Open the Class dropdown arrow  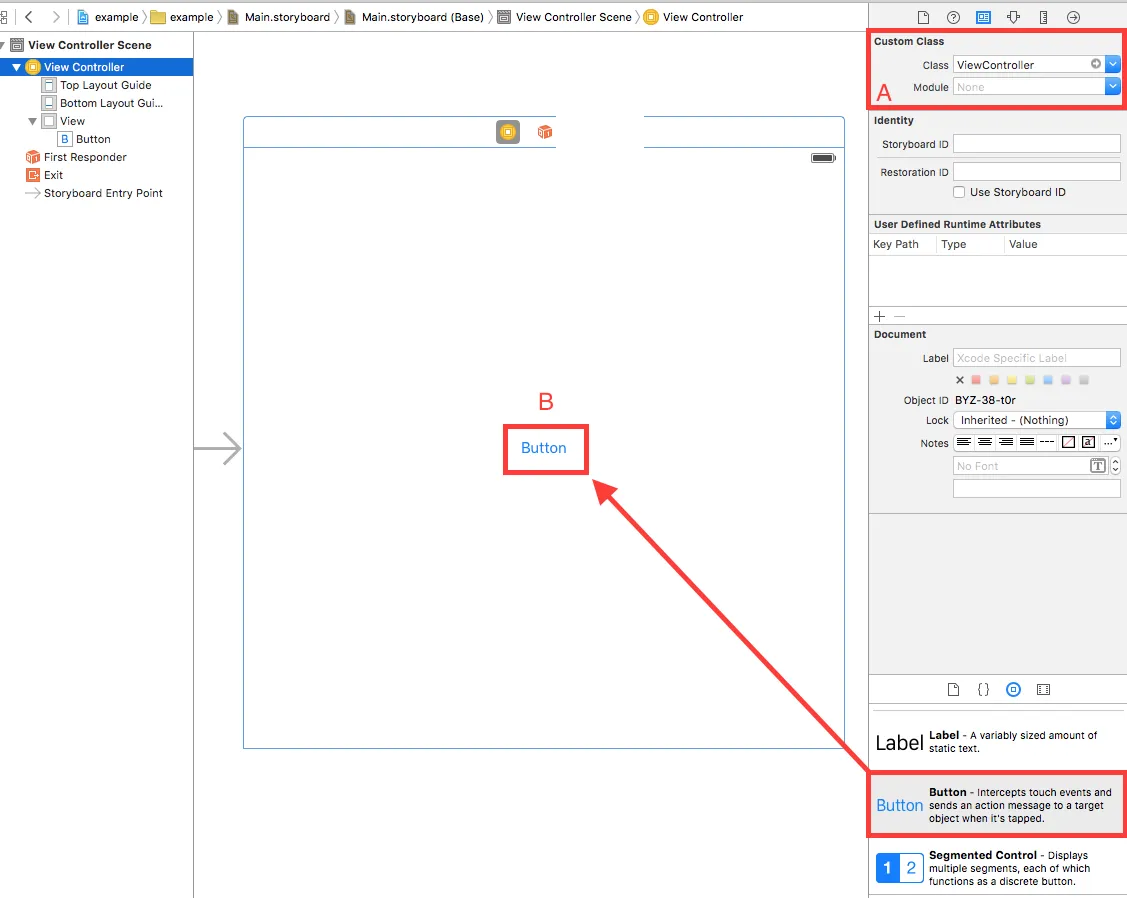point(1113,64)
